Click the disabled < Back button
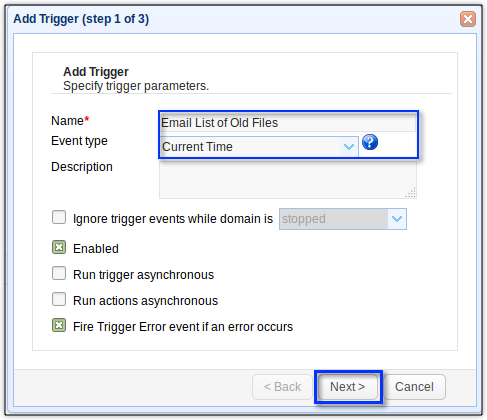Image resolution: width=487 pixels, height=420 pixels. [x=282, y=387]
